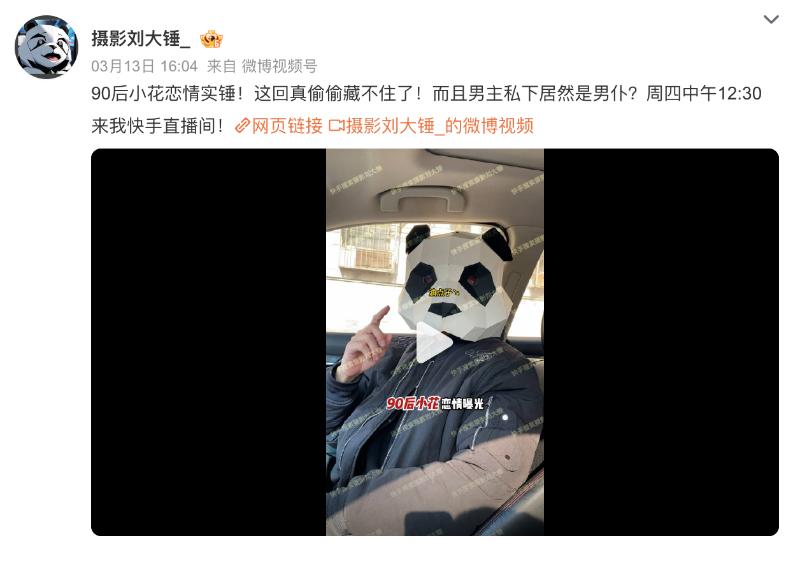The height and width of the screenshot is (561, 800).
Task: Click the car ceiling grab handle in the video
Action: [423, 200]
